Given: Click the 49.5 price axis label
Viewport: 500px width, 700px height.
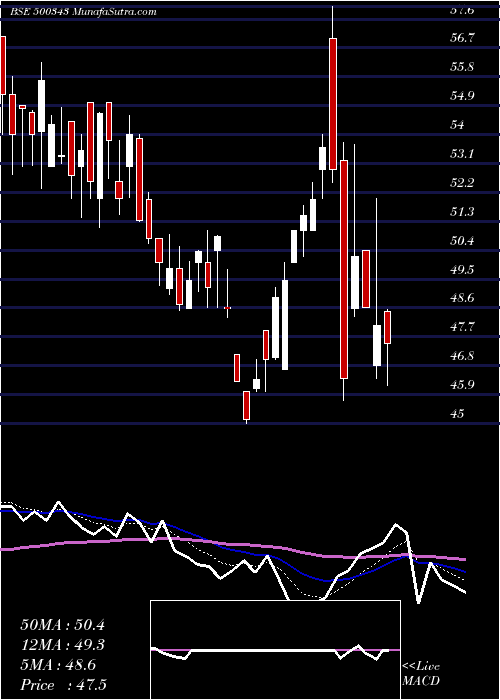Looking at the screenshot, I should (x=462, y=270).
